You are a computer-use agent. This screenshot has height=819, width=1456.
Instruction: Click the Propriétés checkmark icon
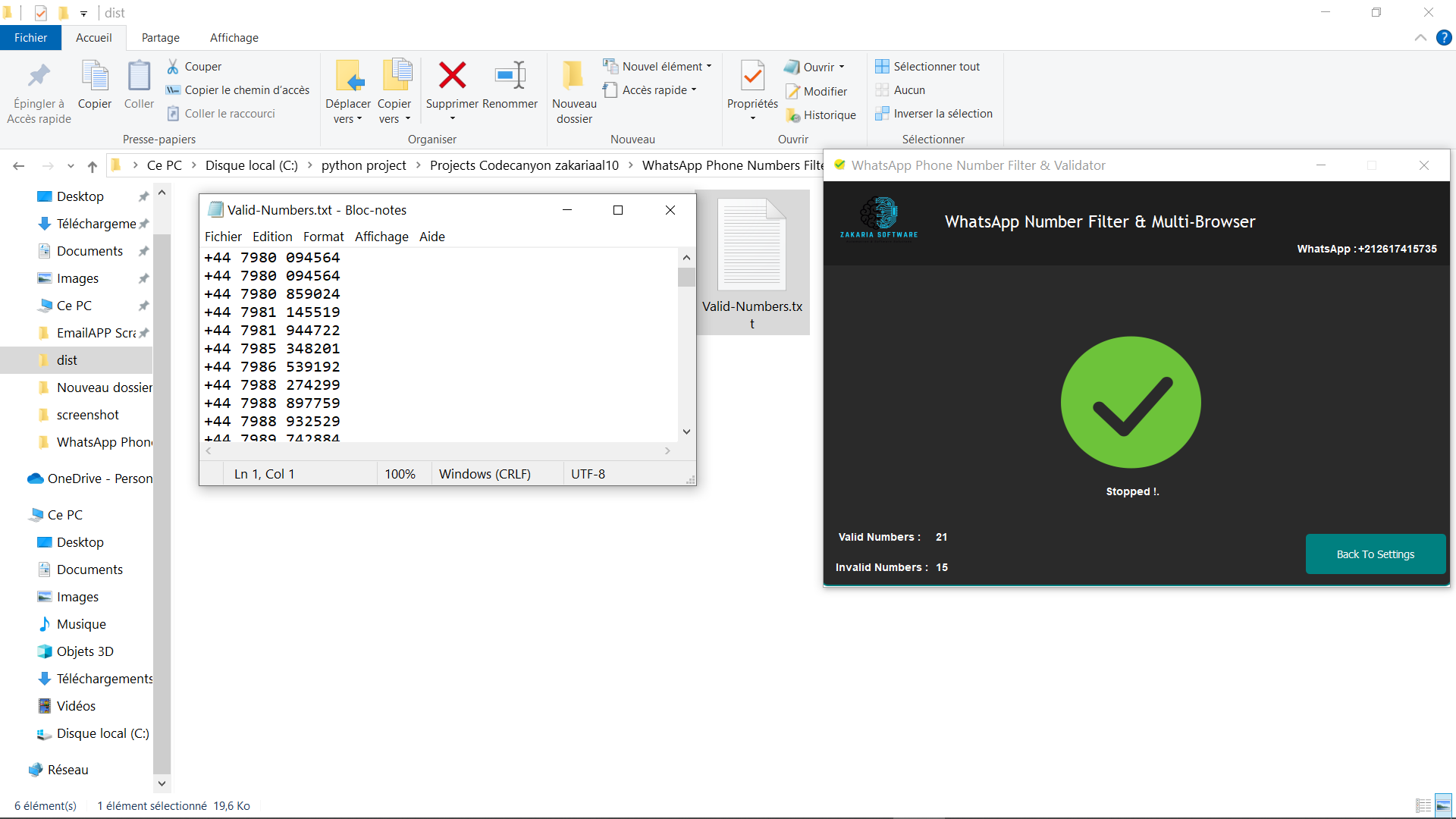[752, 76]
